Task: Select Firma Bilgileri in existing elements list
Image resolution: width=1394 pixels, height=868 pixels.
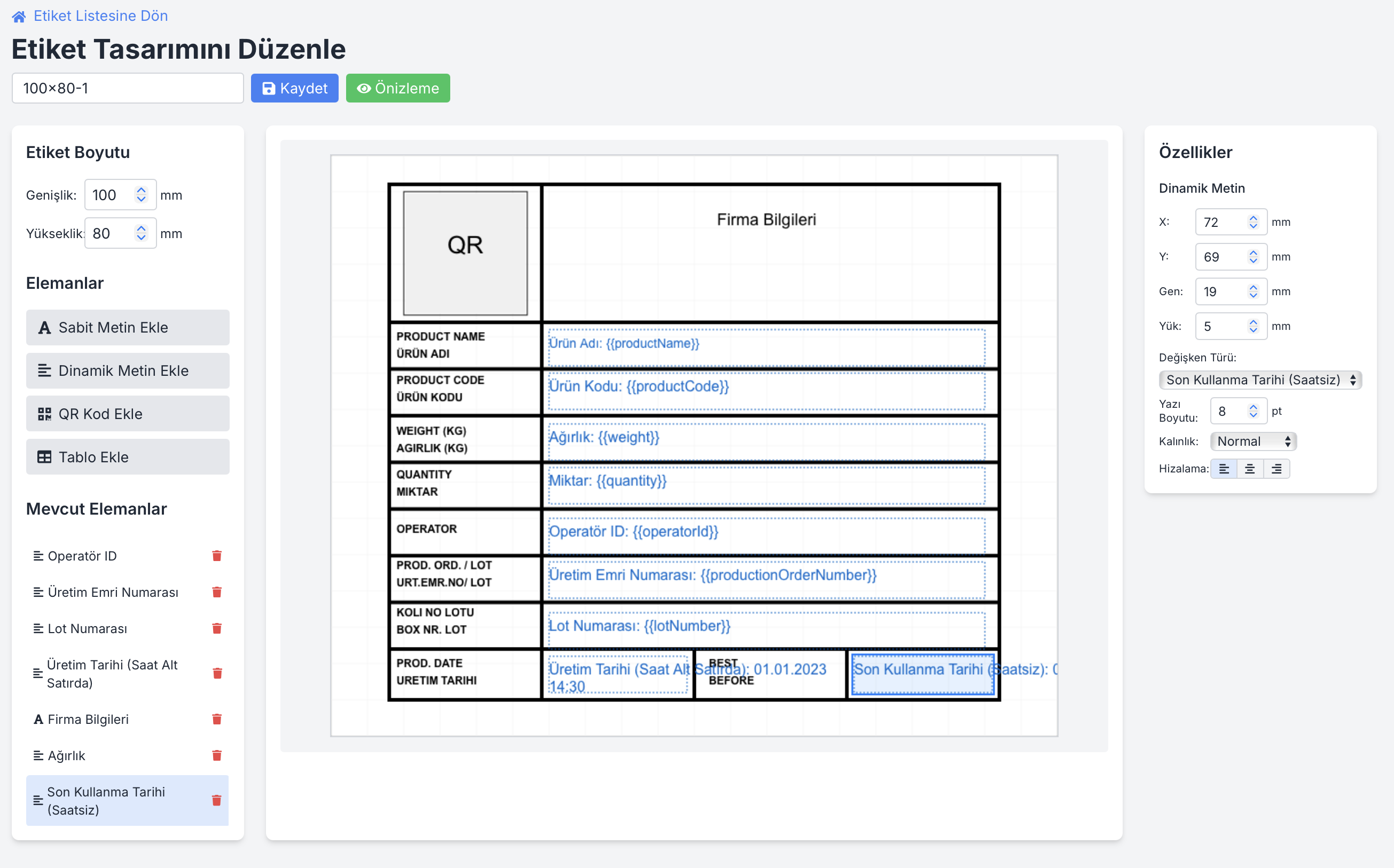Action: tap(88, 719)
